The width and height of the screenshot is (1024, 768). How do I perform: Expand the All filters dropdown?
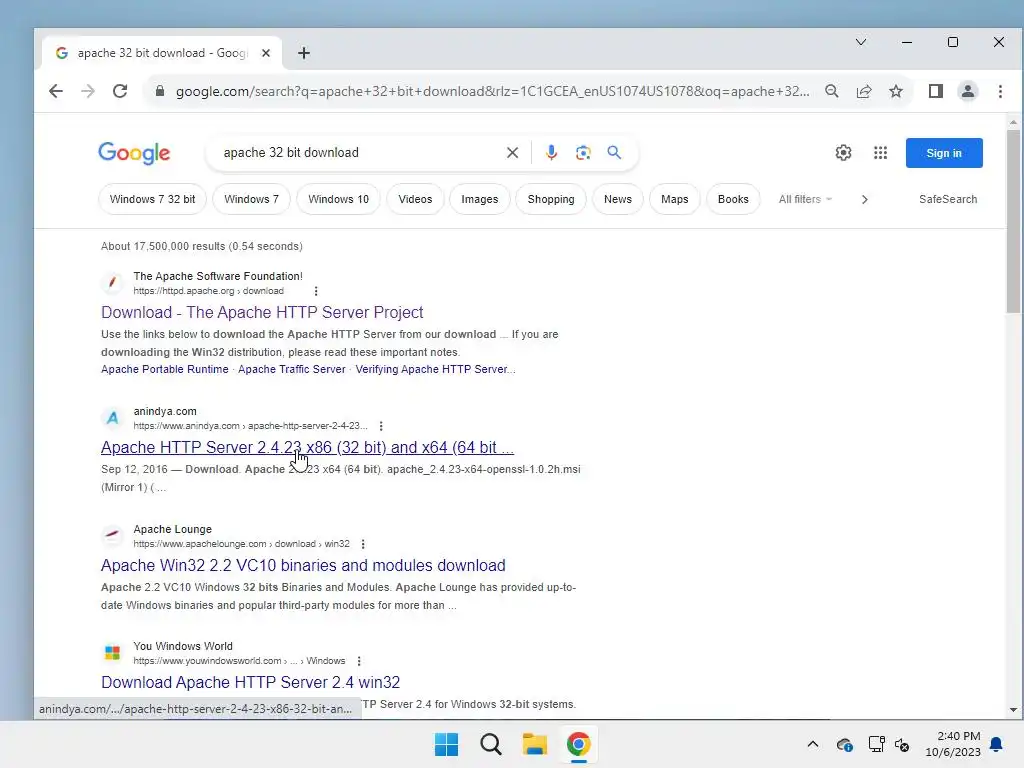805,199
